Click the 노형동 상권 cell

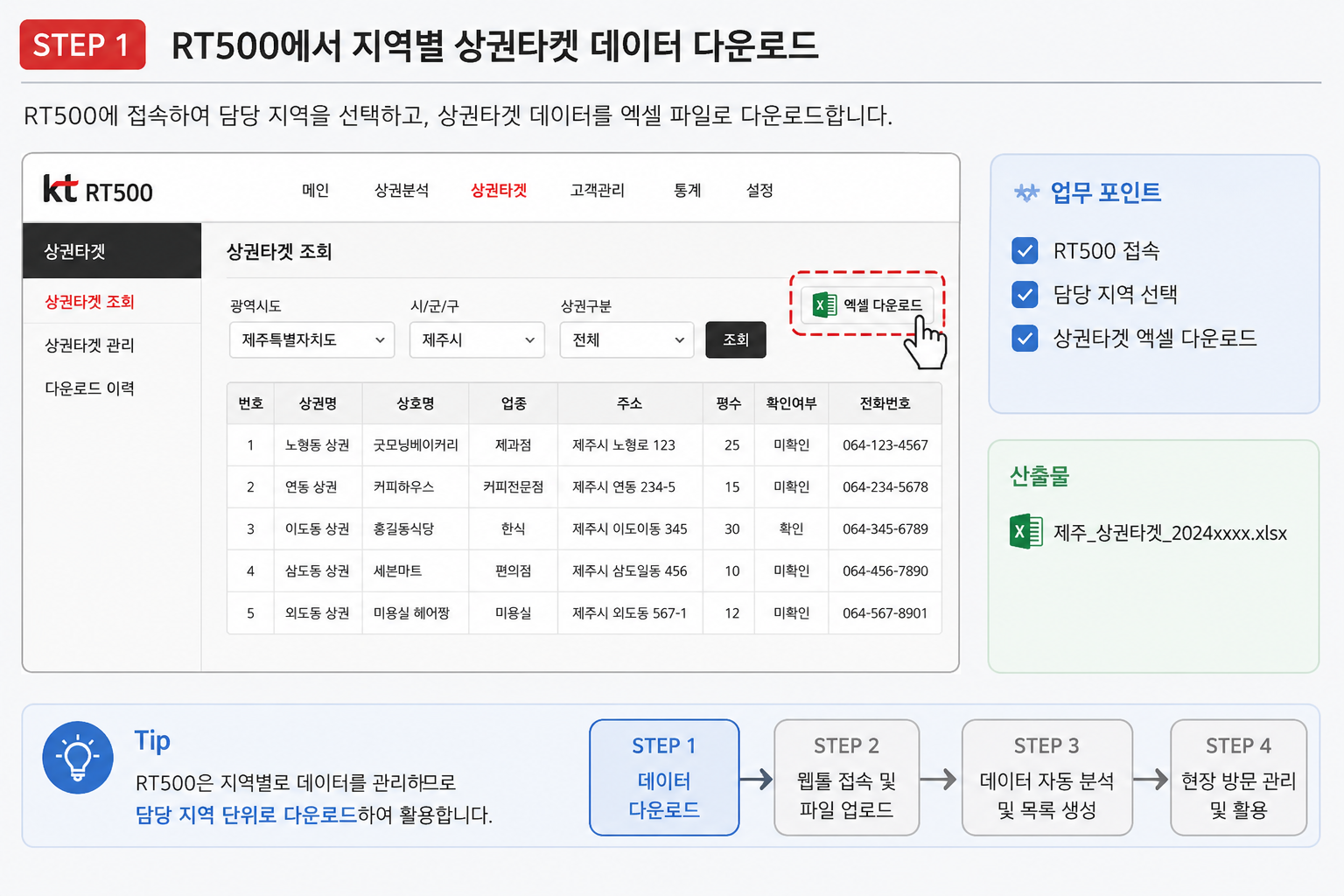coord(317,445)
